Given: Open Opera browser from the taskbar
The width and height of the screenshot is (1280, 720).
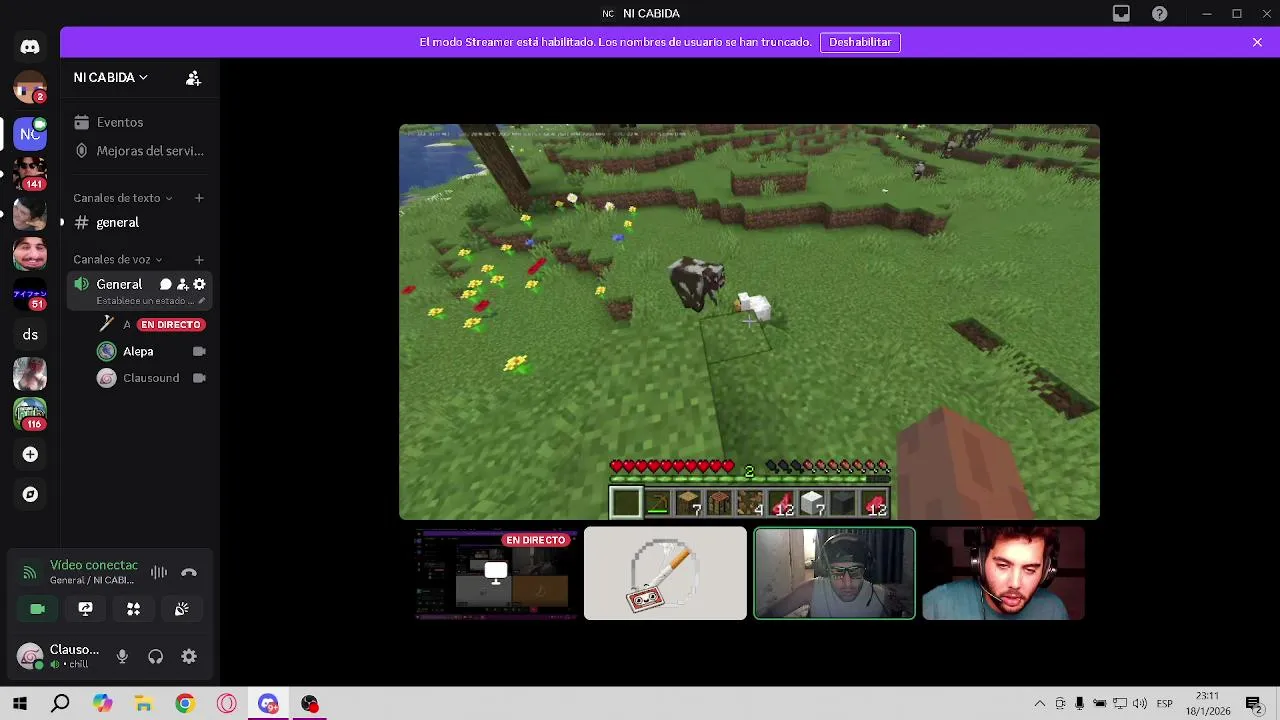Looking at the screenshot, I should point(226,704).
